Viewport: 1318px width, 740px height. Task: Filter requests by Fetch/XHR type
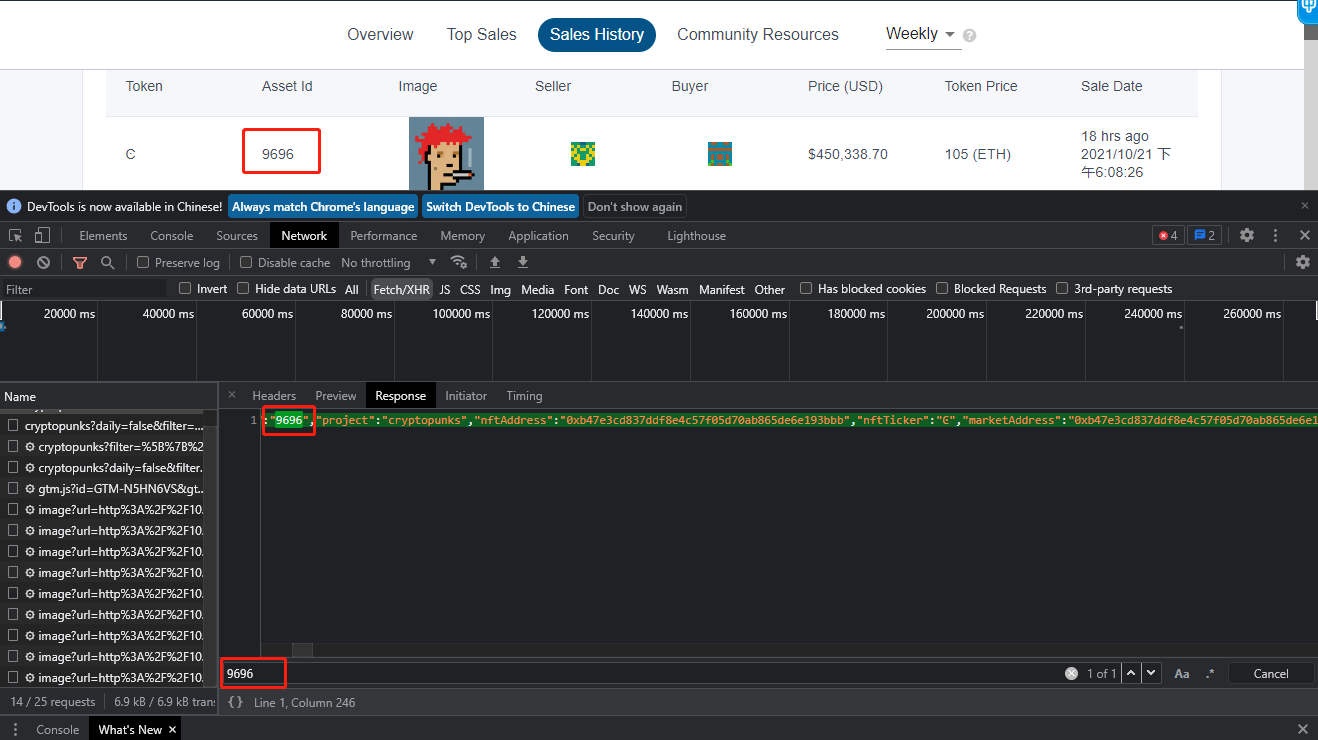[401, 289]
